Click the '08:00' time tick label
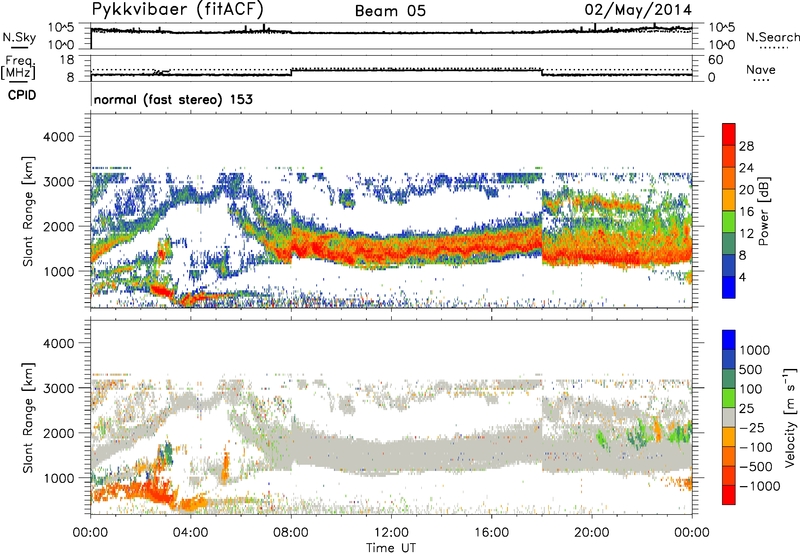Viewport: 800px width, 554px height. (291, 533)
